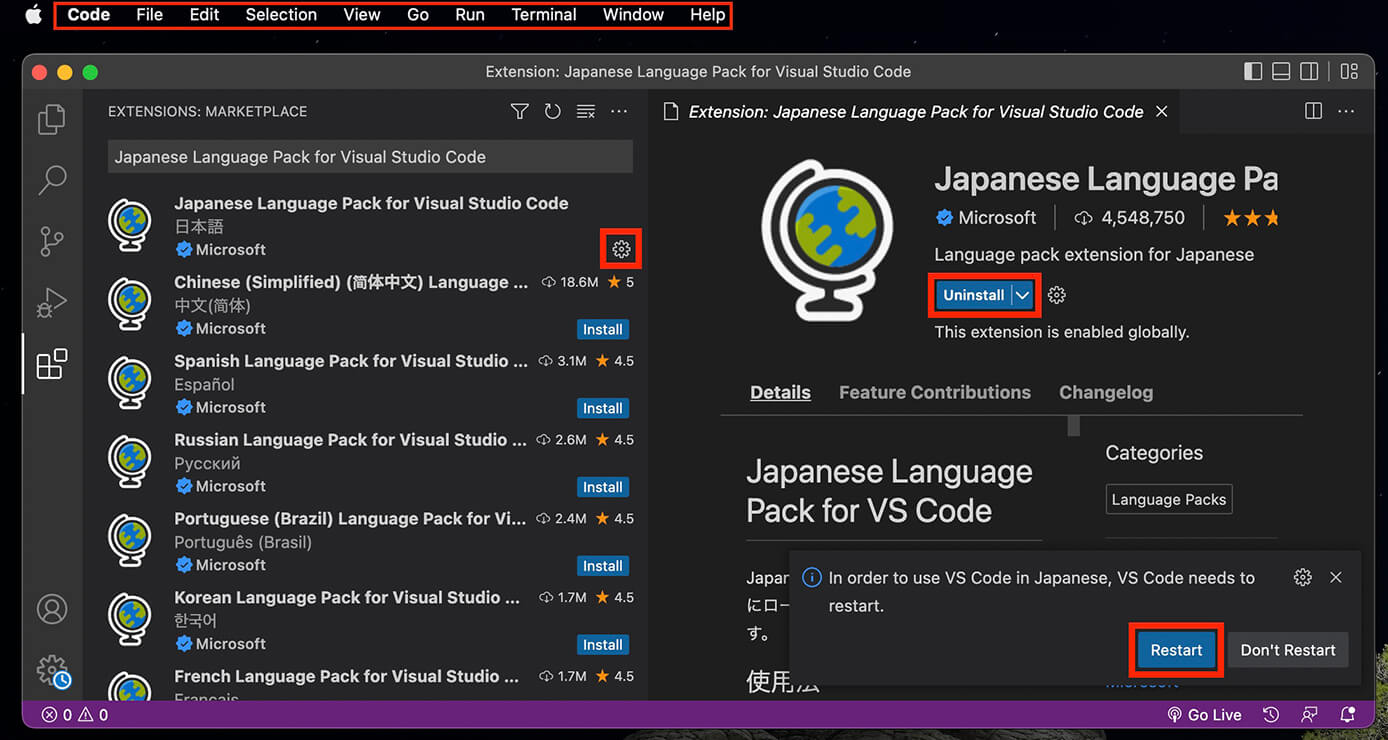The width and height of the screenshot is (1388, 740).
Task: Toggle primary side bar layout icon
Action: pos(1253,72)
